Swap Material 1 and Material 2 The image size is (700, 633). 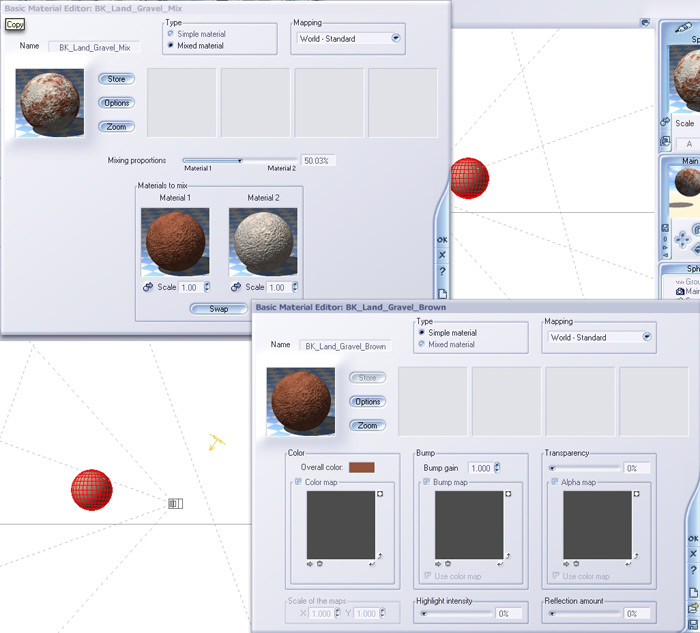219,309
